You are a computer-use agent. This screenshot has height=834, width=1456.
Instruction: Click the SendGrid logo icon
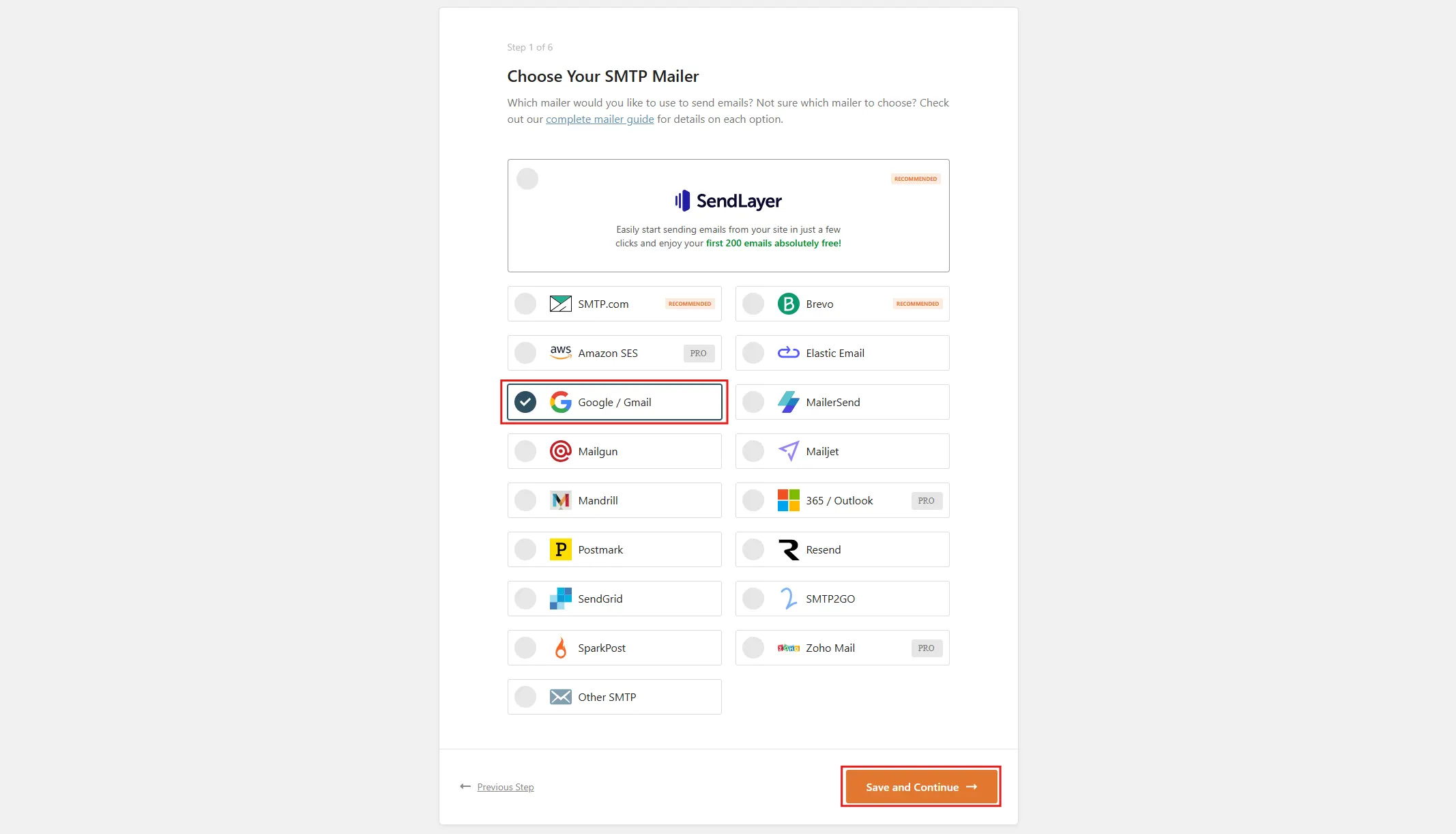click(x=560, y=599)
